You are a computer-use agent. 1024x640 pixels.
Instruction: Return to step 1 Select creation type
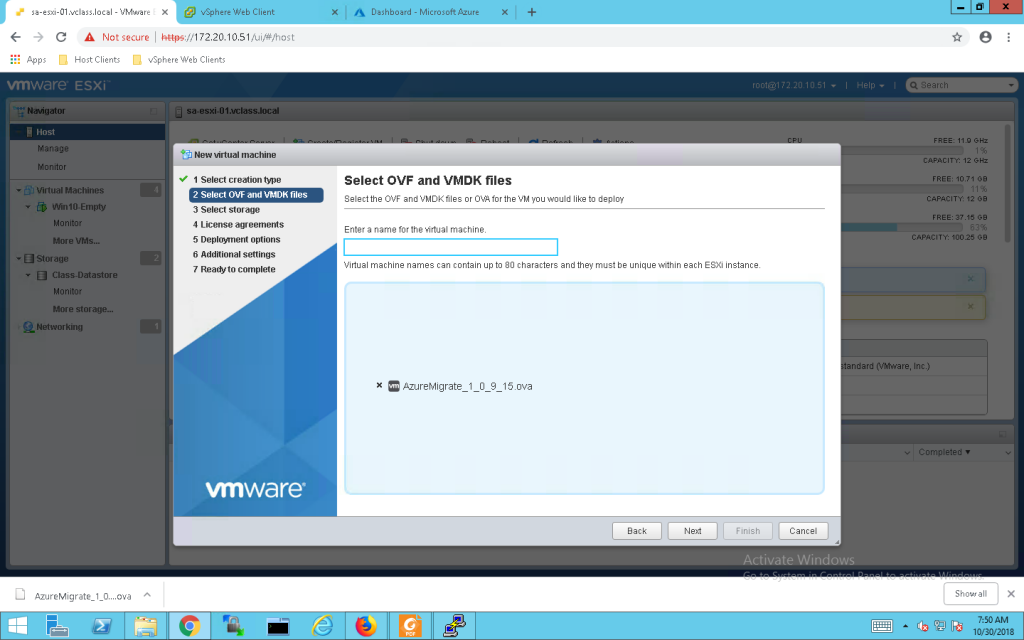click(236, 180)
